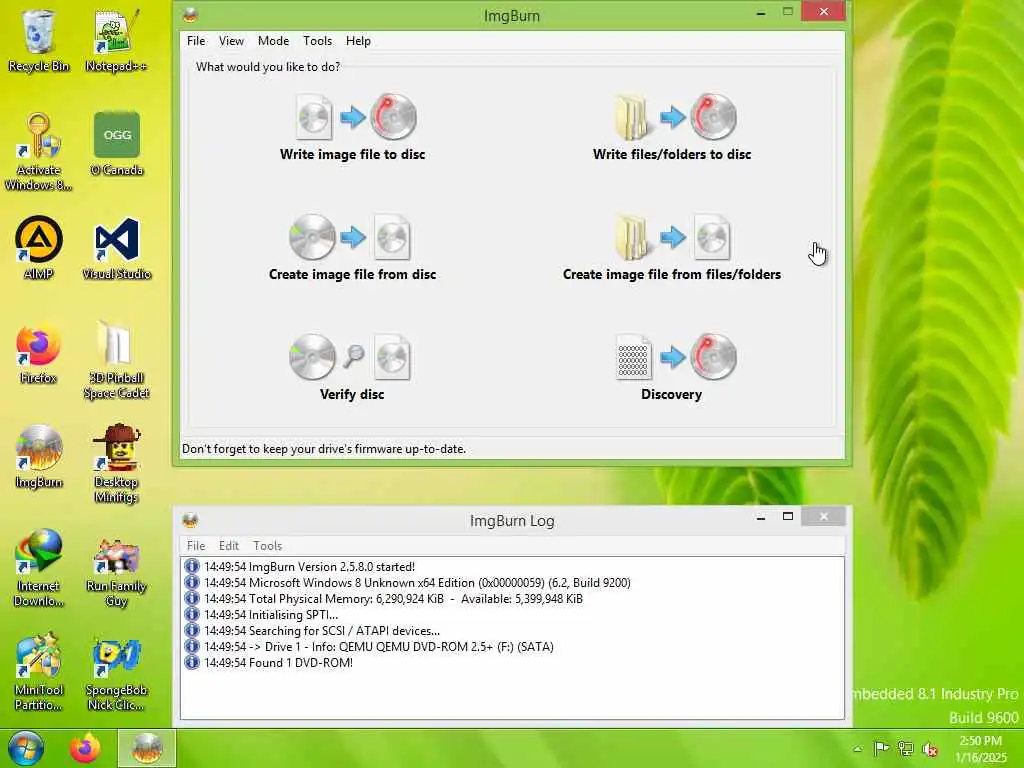Open Write image file to disc mode
1024x768 pixels.
[357, 117]
